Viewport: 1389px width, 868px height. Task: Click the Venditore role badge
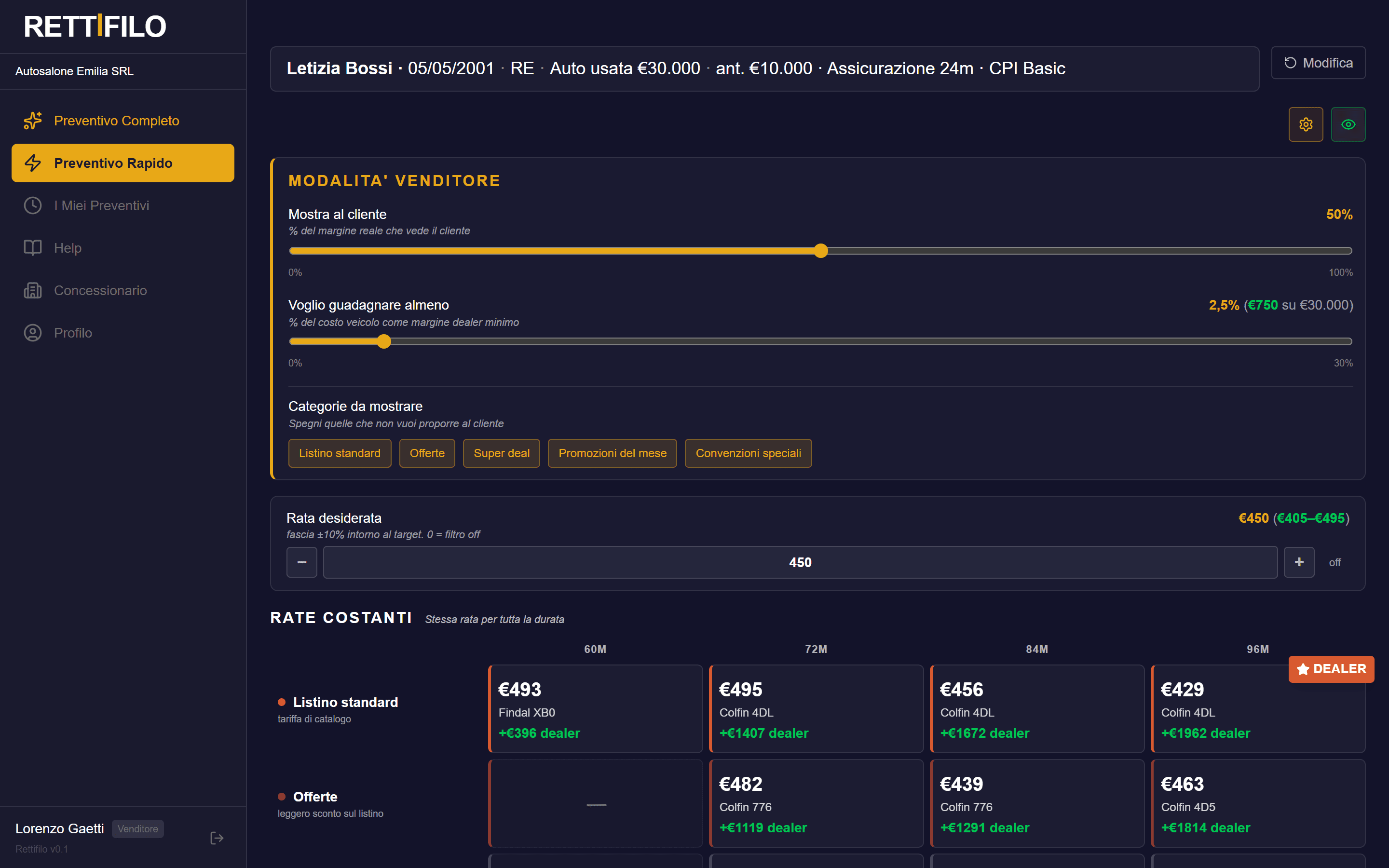[138, 828]
